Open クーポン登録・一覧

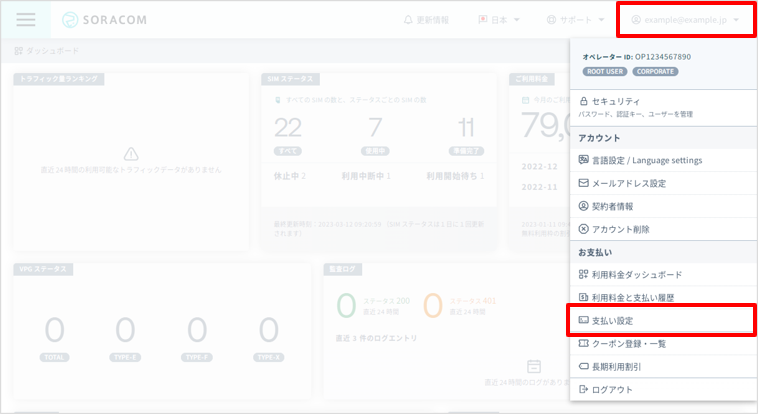(663, 343)
